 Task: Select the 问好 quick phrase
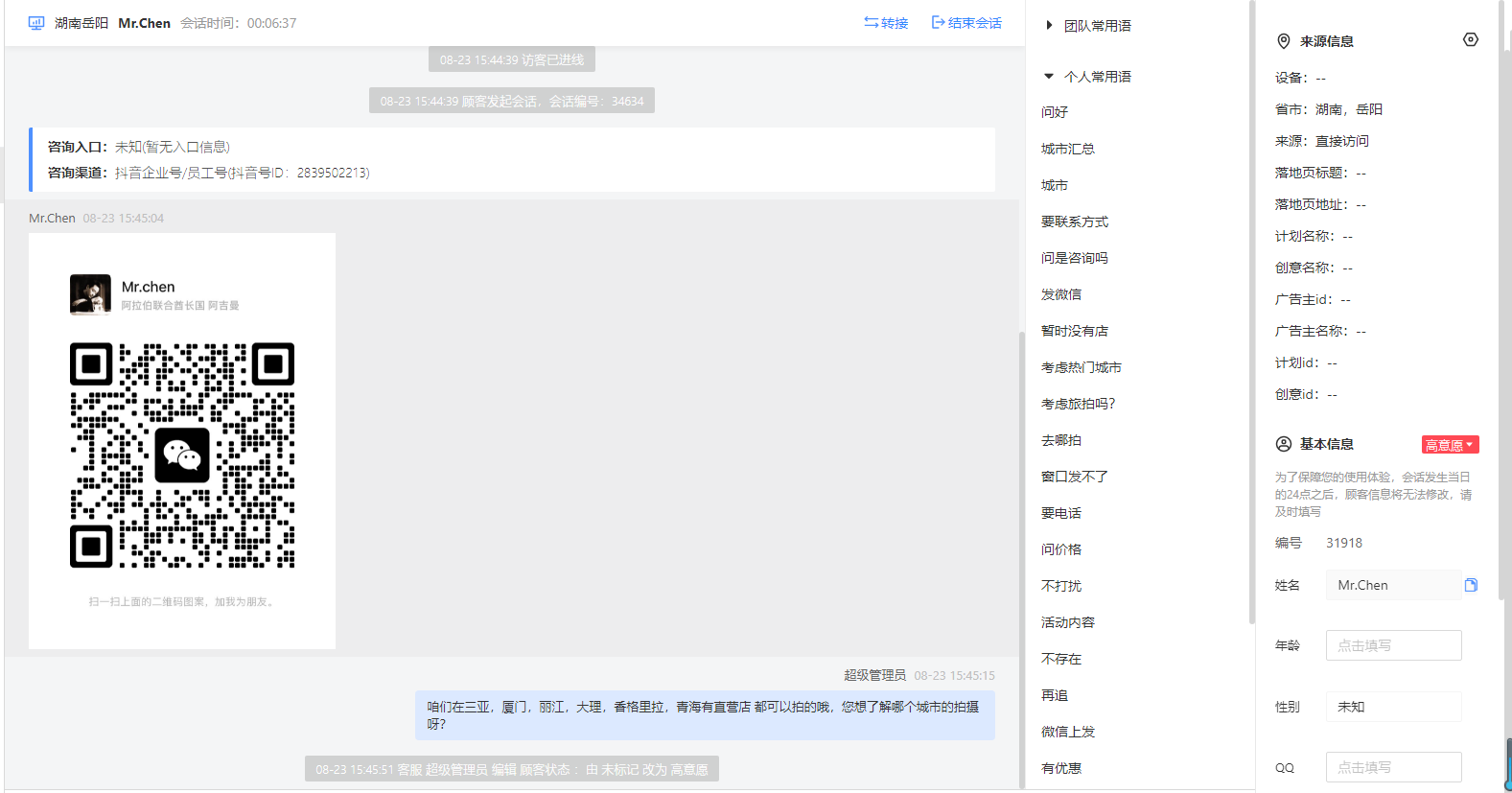pos(1055,112)
